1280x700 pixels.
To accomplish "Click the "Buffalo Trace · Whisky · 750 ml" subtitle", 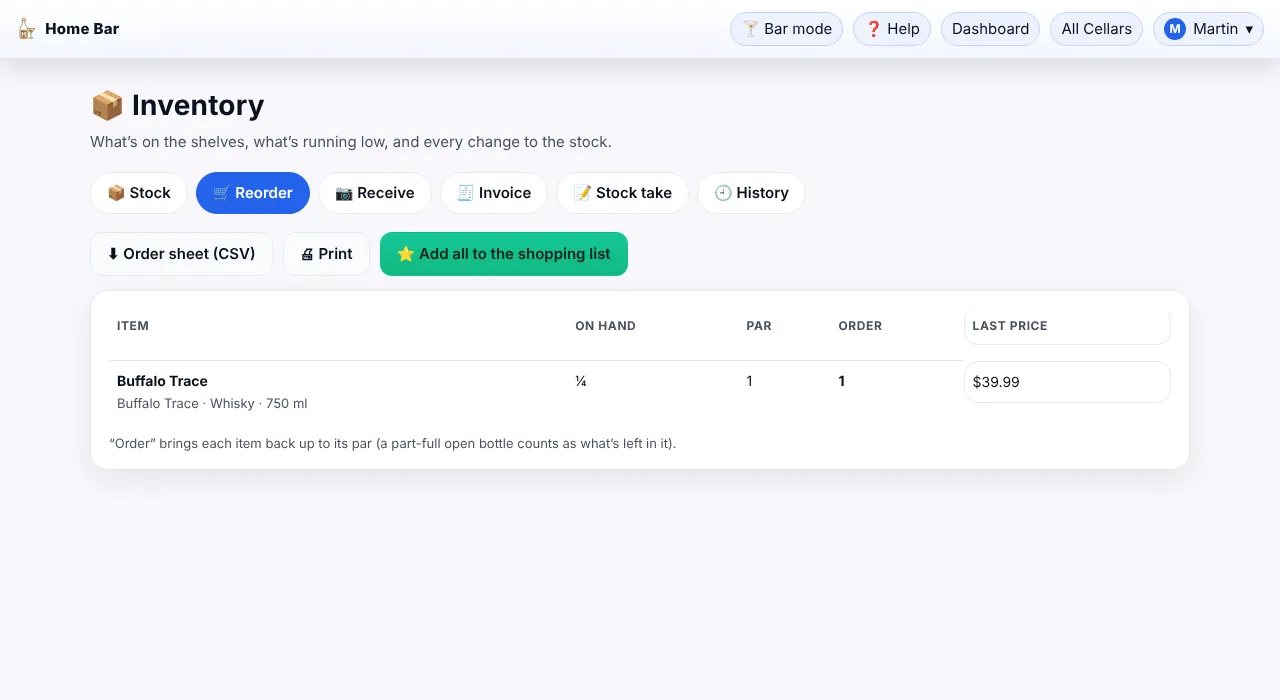I will (x=212, y=404).
